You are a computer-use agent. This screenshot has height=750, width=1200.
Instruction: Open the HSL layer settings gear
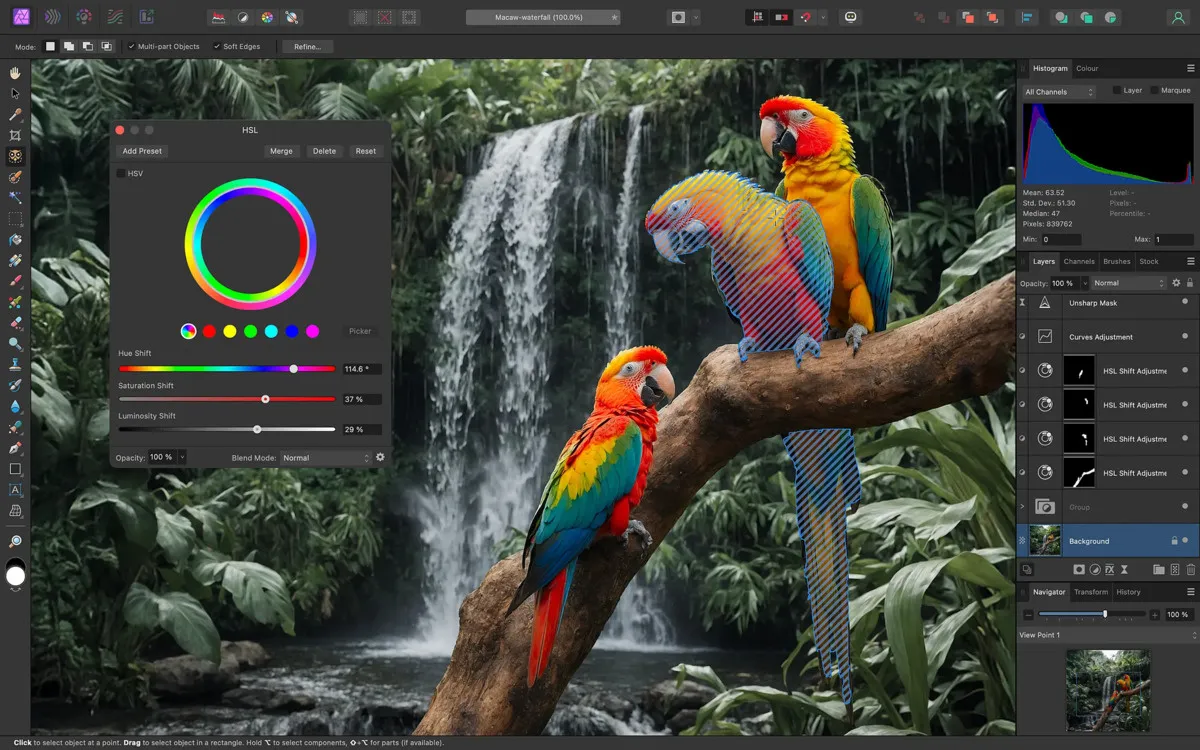[x=380, y=457]
